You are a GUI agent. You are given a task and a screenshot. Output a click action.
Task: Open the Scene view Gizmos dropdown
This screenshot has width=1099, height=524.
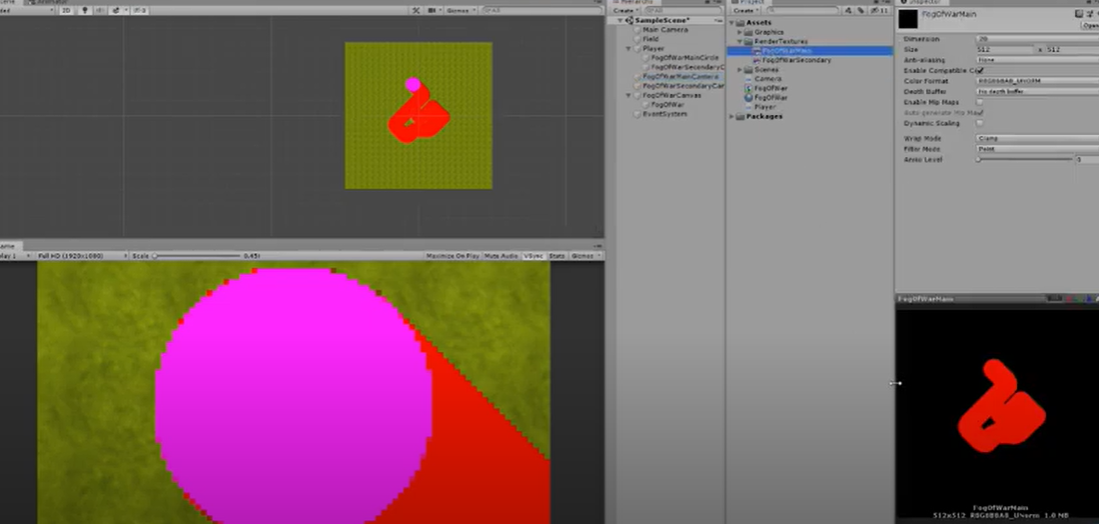point(460,11)
